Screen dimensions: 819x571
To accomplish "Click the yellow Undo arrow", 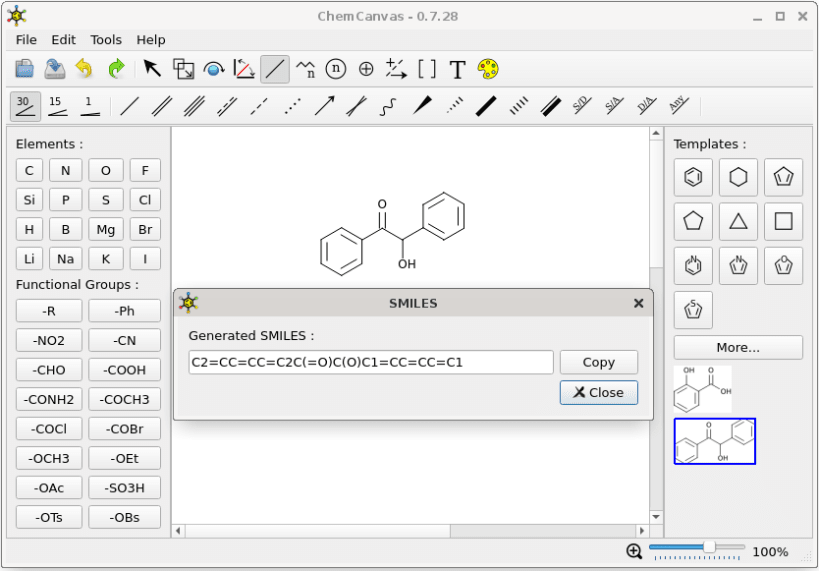I will tap(84, 69).
